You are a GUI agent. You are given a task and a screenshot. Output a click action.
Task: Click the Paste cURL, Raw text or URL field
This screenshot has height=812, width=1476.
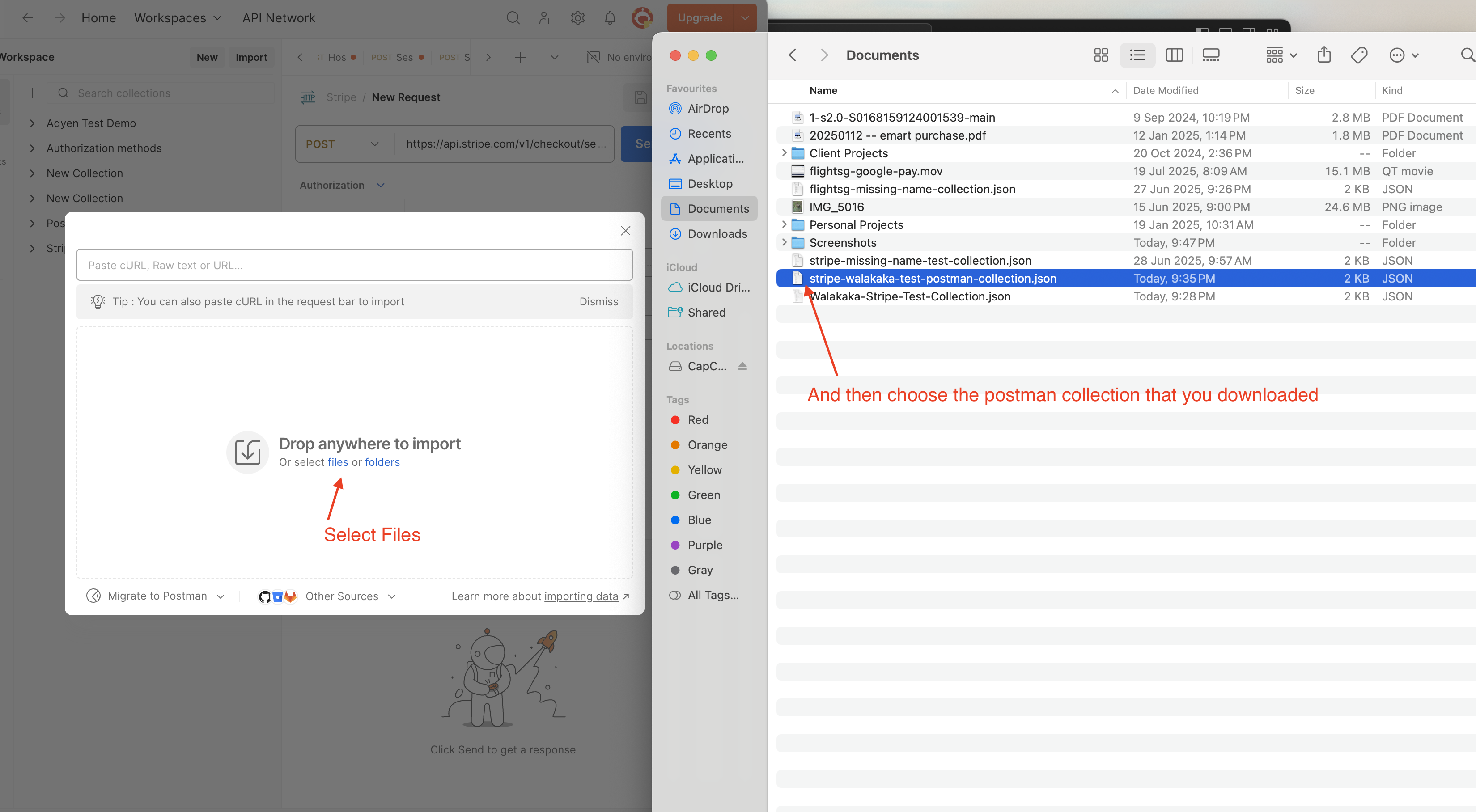coord(354,265)
